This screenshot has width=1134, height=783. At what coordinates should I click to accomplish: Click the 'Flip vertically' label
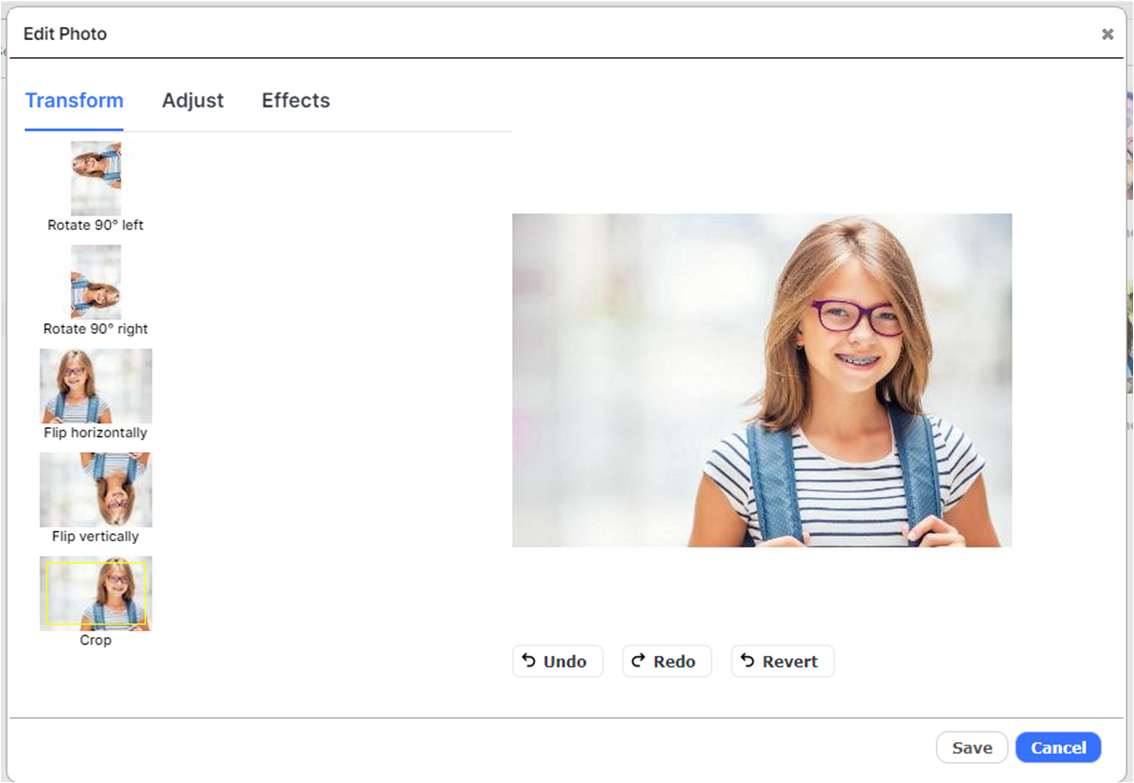tap(95, 536)
